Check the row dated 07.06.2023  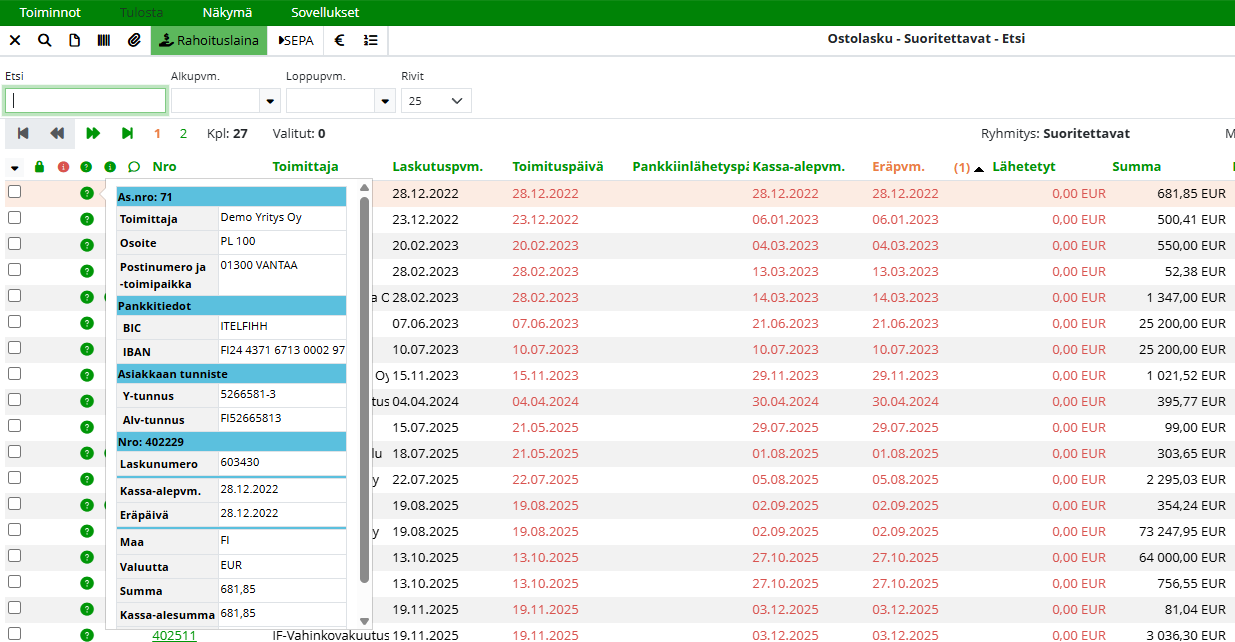pos(14,322)
